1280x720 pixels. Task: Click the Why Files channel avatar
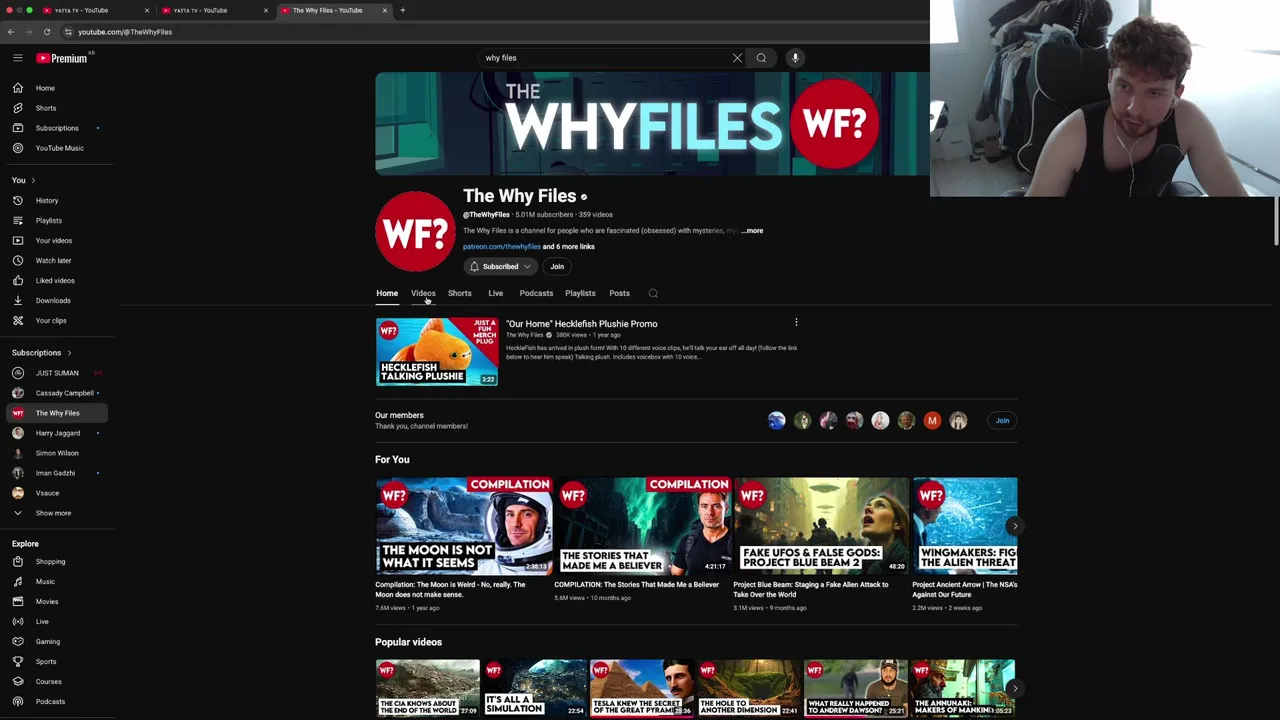tap(415, 232)
